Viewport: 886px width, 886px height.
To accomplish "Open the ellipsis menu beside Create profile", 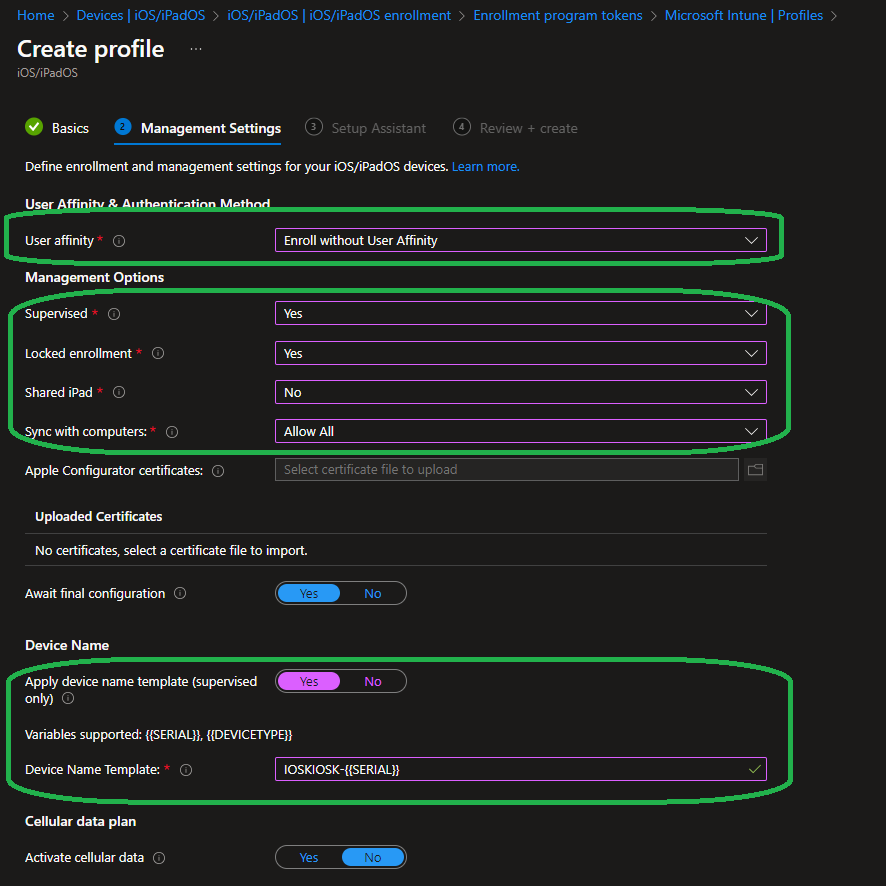I will pos(196,49).
